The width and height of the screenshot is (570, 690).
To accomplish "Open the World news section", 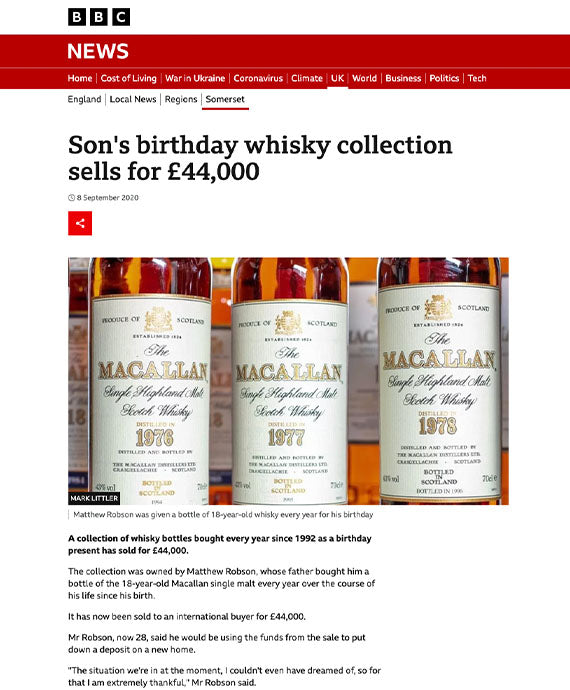I will [364, 78].
